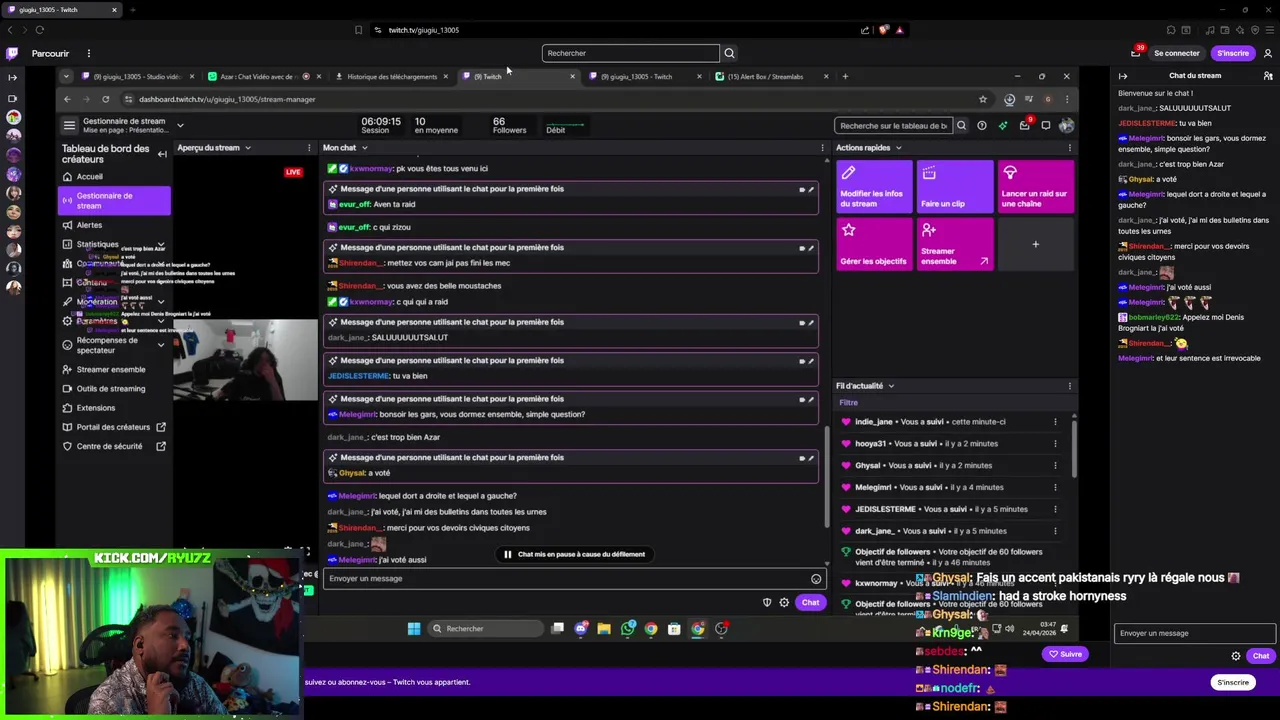The image size is (1280, 720).
Task: Open Accueil in the creator dashboard
Action: point(90,177)
